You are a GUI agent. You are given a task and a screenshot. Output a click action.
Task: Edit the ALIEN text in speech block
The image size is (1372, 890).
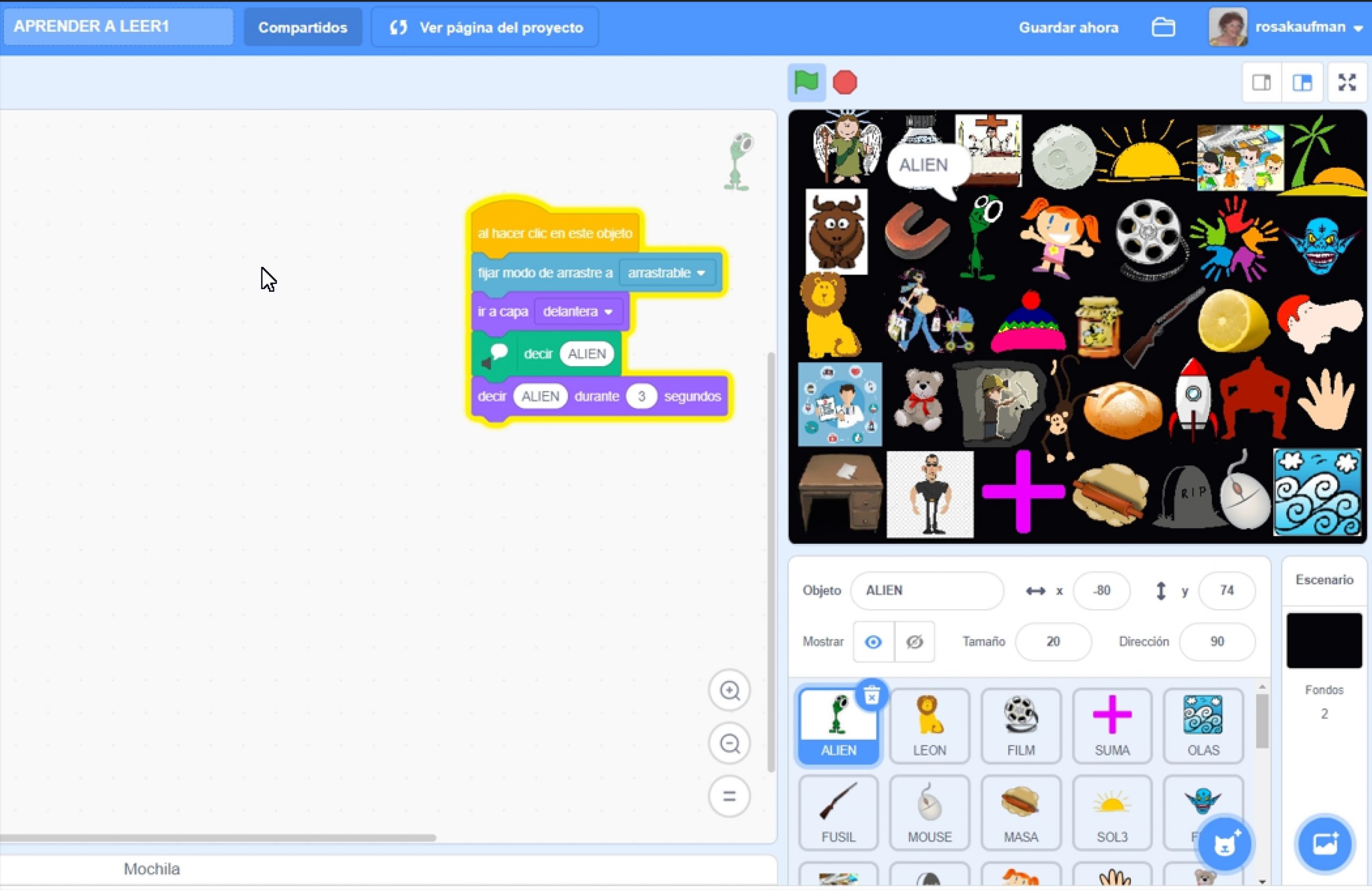(587, 353)
